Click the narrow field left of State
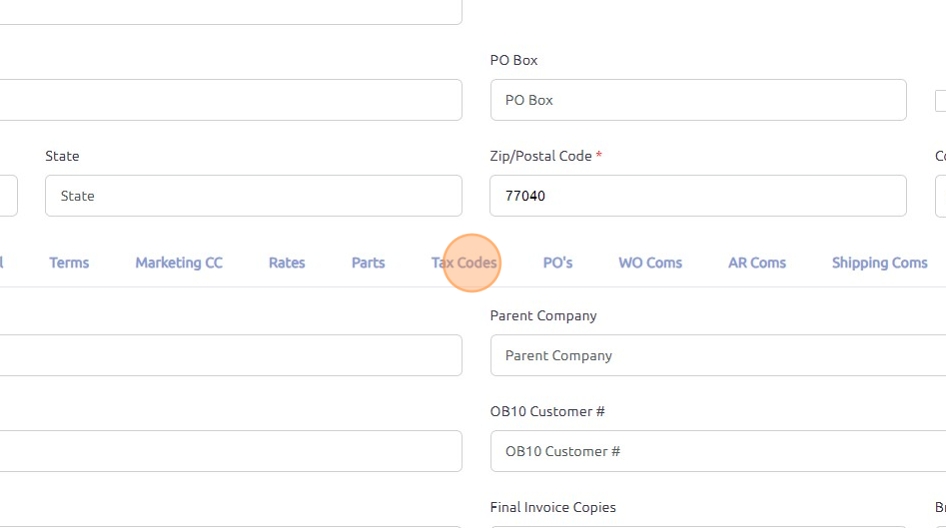The height and width of the screenshot is (528, 946). pos(8,196)
